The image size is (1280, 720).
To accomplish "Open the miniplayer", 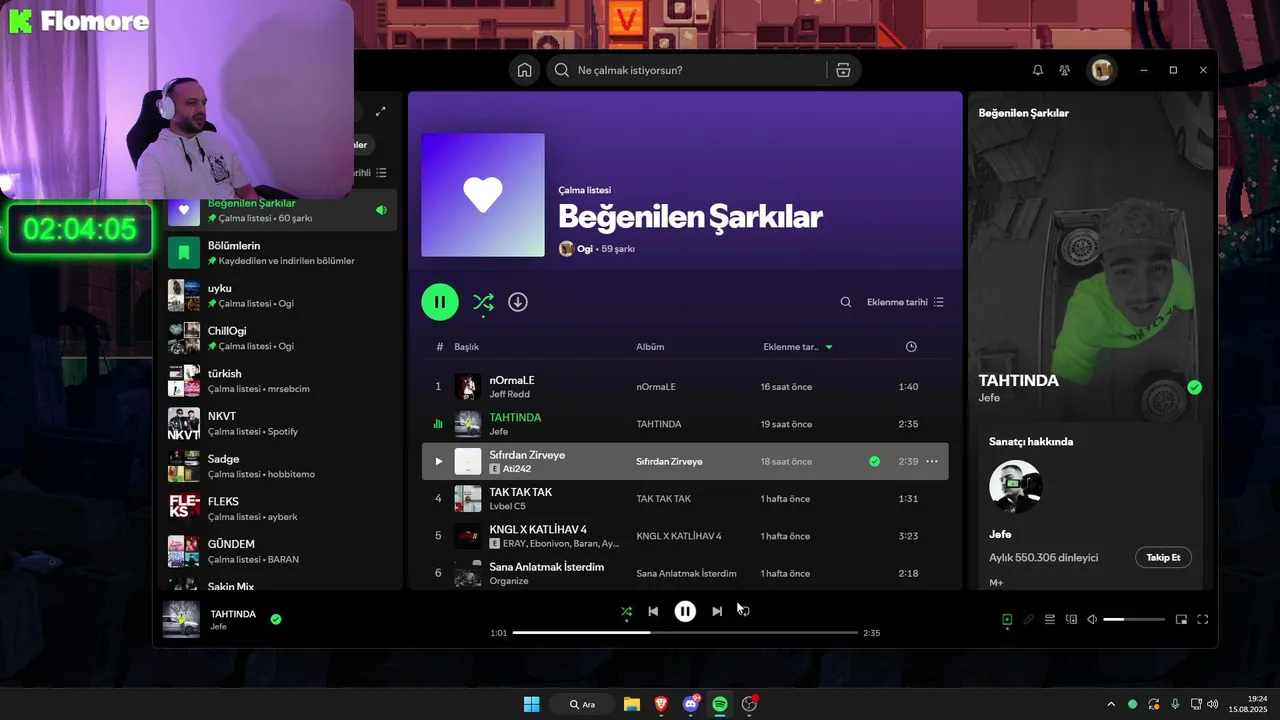I will (x=1181, y=619).
